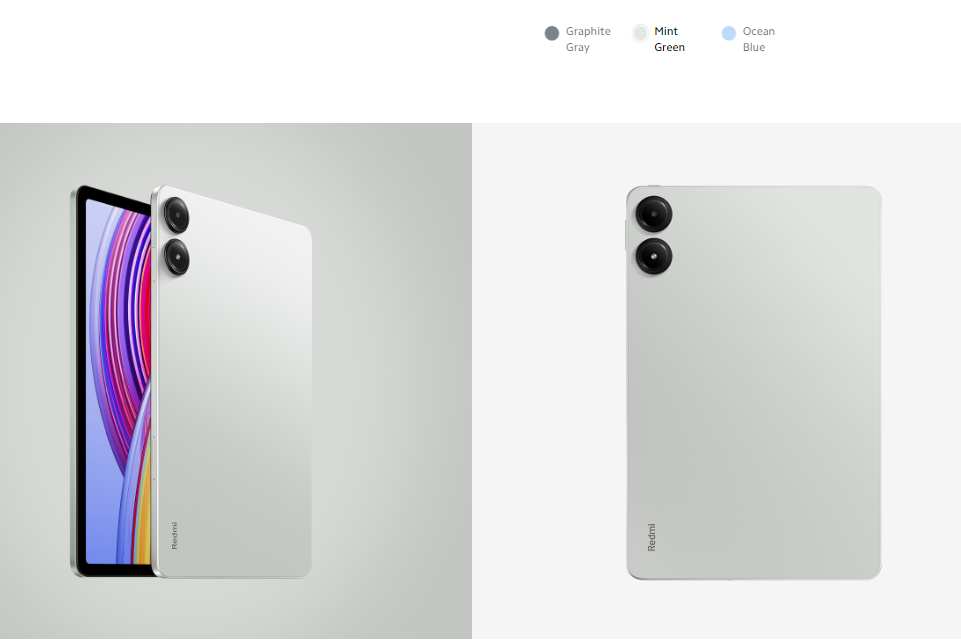The image size is (961, 641).
Task: Click the Graphite Gray text label
Action: (x=588, y=39)
